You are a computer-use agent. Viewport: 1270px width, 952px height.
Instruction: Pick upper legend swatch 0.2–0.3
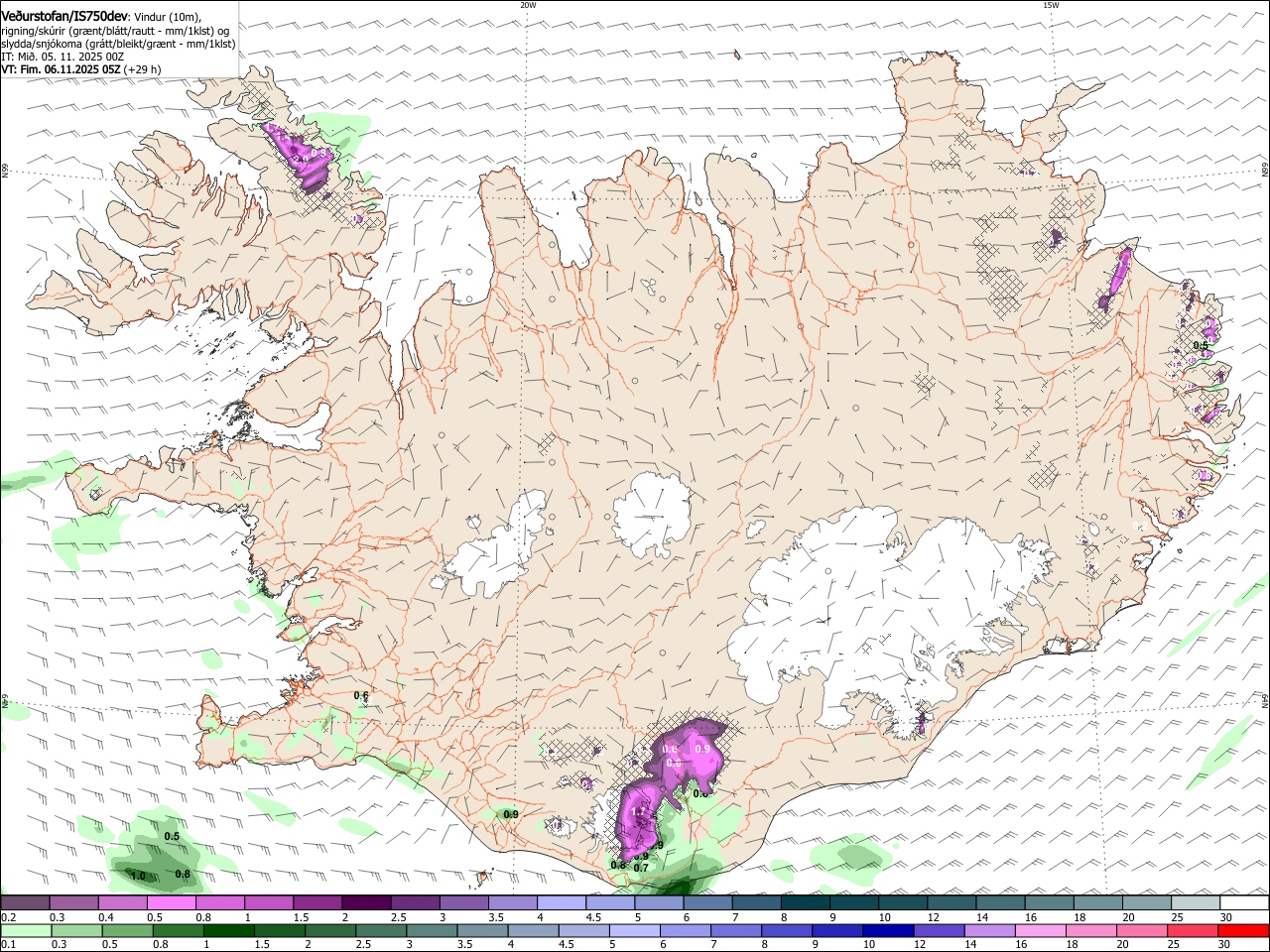coord(25,902)
